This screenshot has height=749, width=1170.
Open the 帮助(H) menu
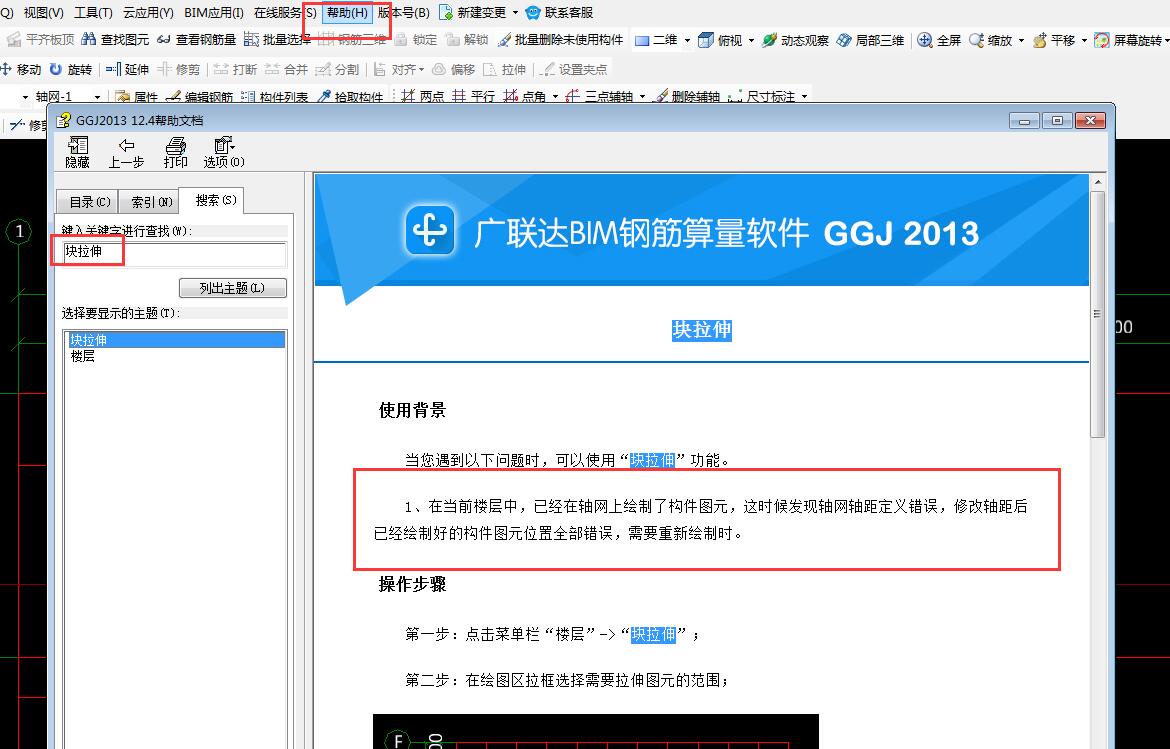coord(347,13)
